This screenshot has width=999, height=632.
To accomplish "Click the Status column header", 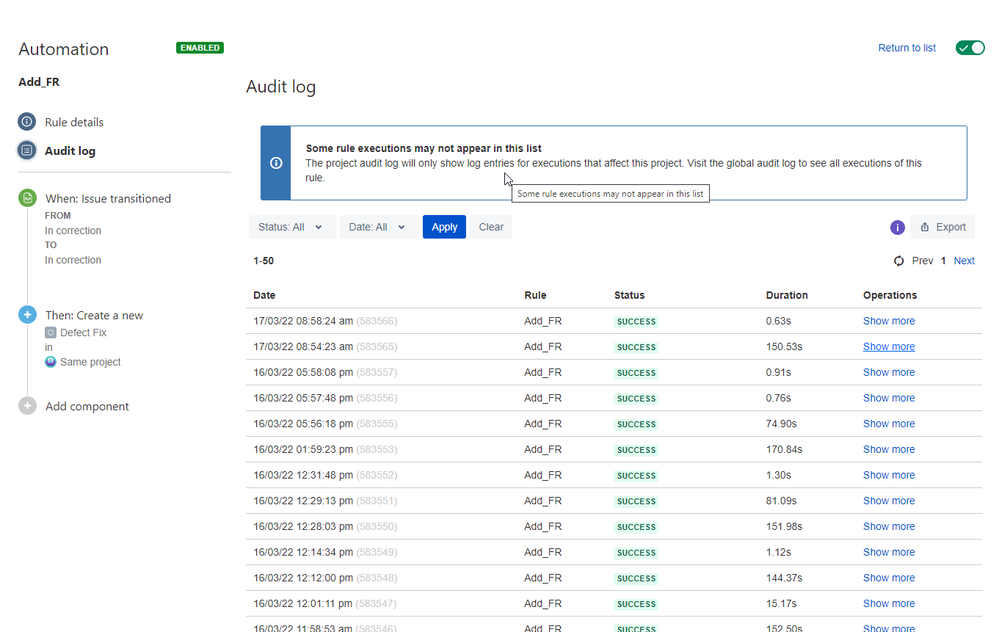I will 629,295.
